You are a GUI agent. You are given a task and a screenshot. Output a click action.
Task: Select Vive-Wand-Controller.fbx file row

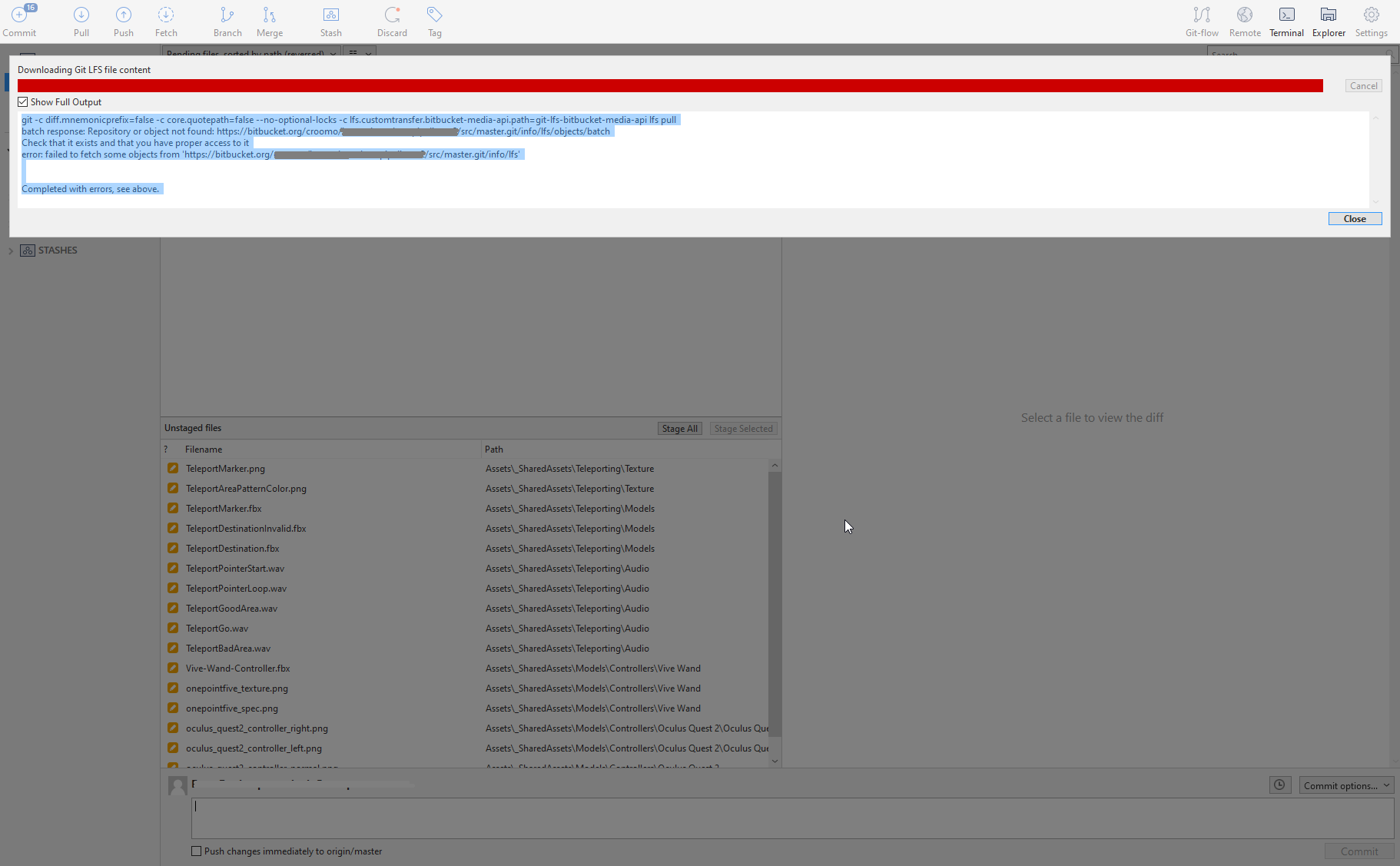pos(465,669)
